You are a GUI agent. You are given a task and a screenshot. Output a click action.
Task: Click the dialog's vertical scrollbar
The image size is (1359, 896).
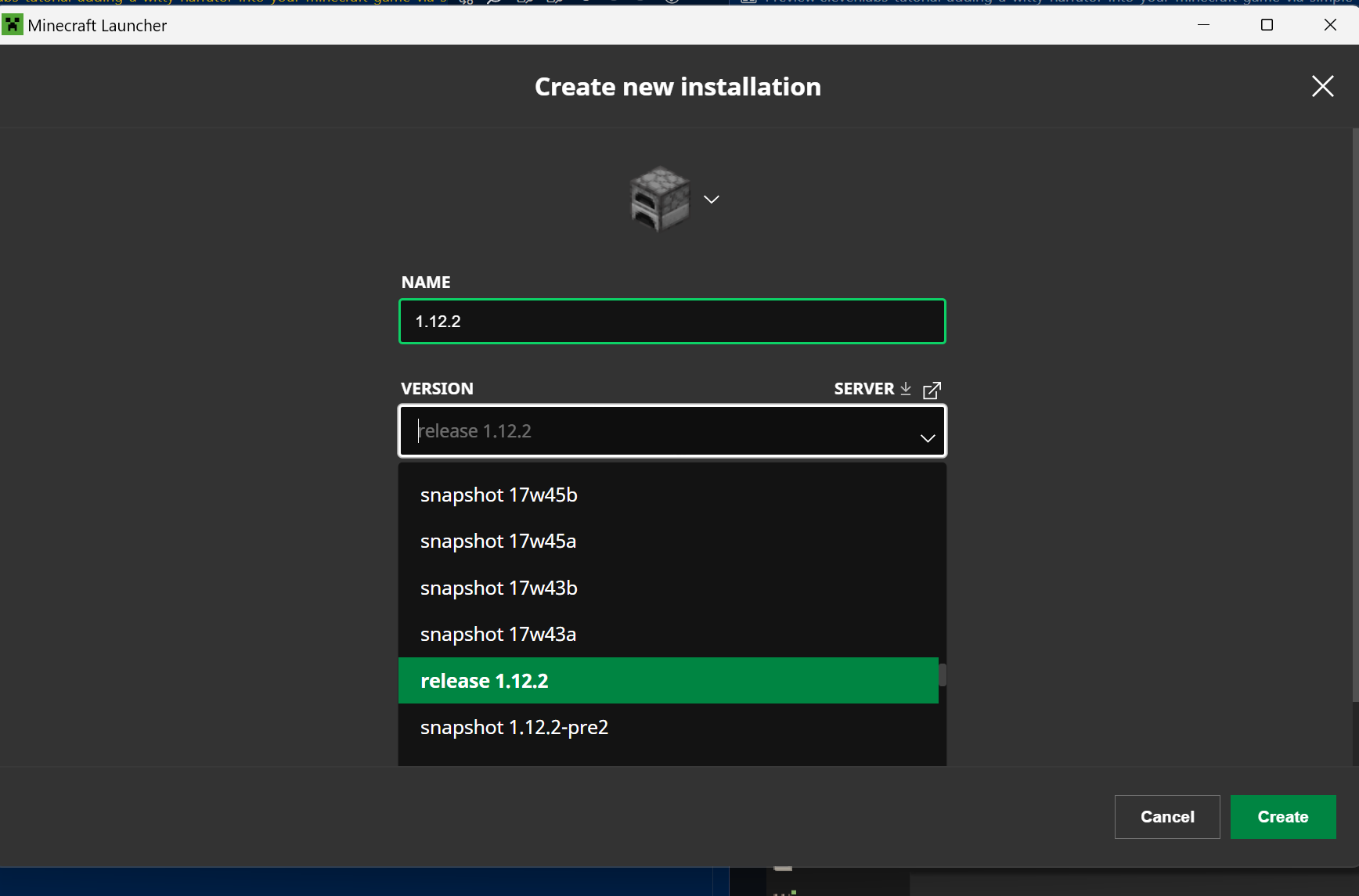pyautogui.click(x=1355, y=415)
